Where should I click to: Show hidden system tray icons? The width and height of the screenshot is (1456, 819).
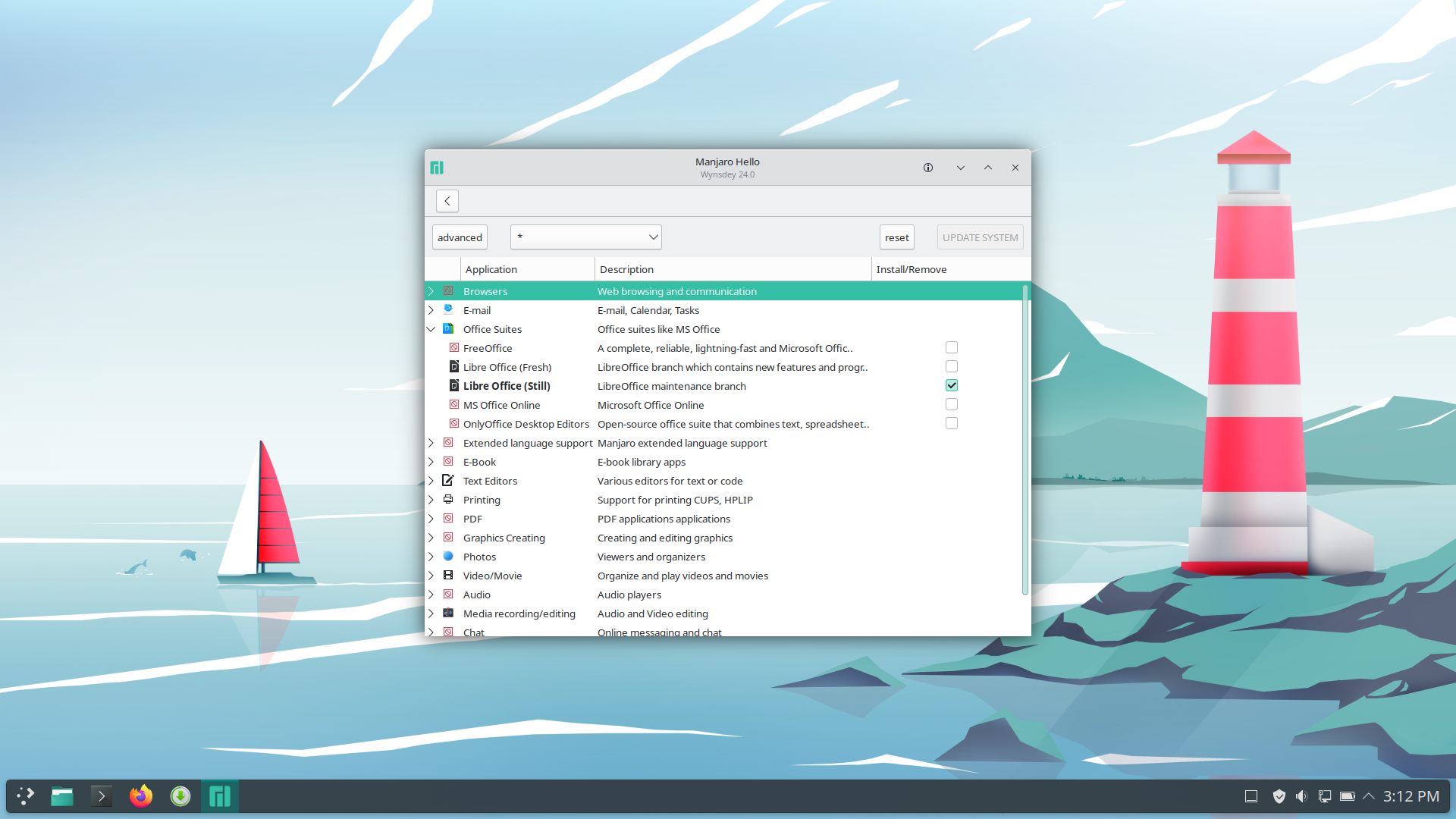(x=1369, y=796)
